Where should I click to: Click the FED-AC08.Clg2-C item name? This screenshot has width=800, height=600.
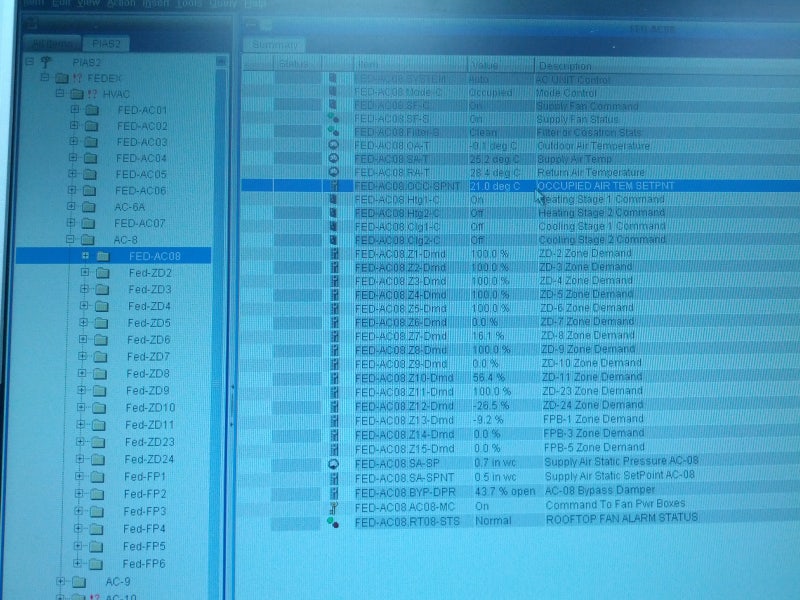pyautogui.click(x=397, y=240)
